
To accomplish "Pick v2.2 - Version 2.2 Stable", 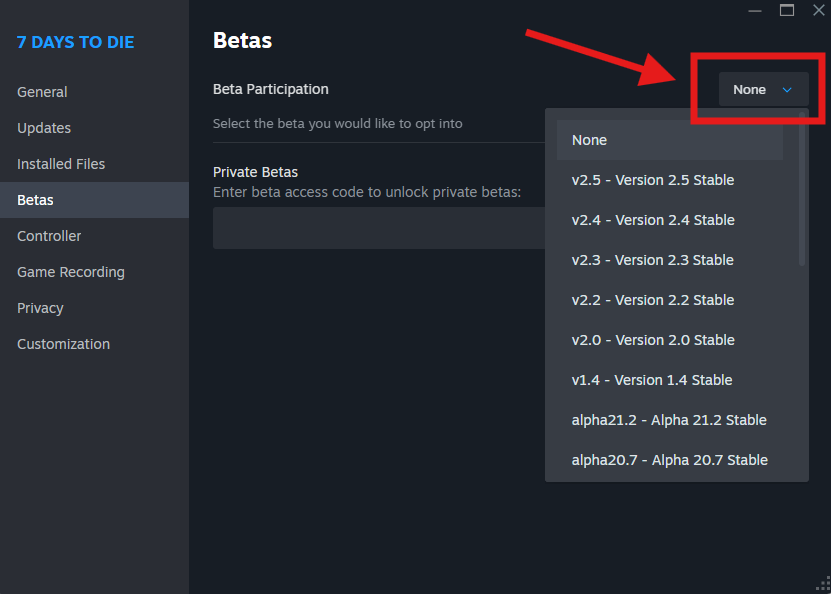I will click(669, 300).
